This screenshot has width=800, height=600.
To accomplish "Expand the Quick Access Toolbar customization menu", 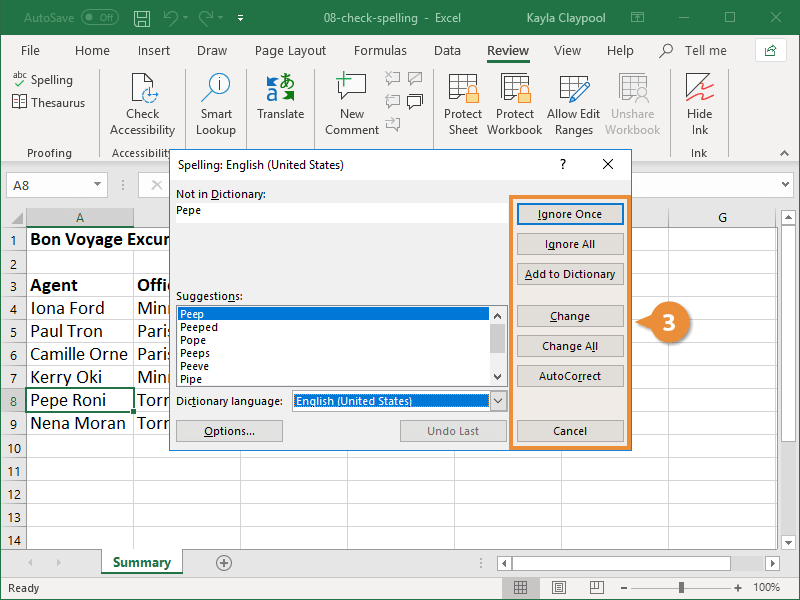I will (x=240, y=17).
